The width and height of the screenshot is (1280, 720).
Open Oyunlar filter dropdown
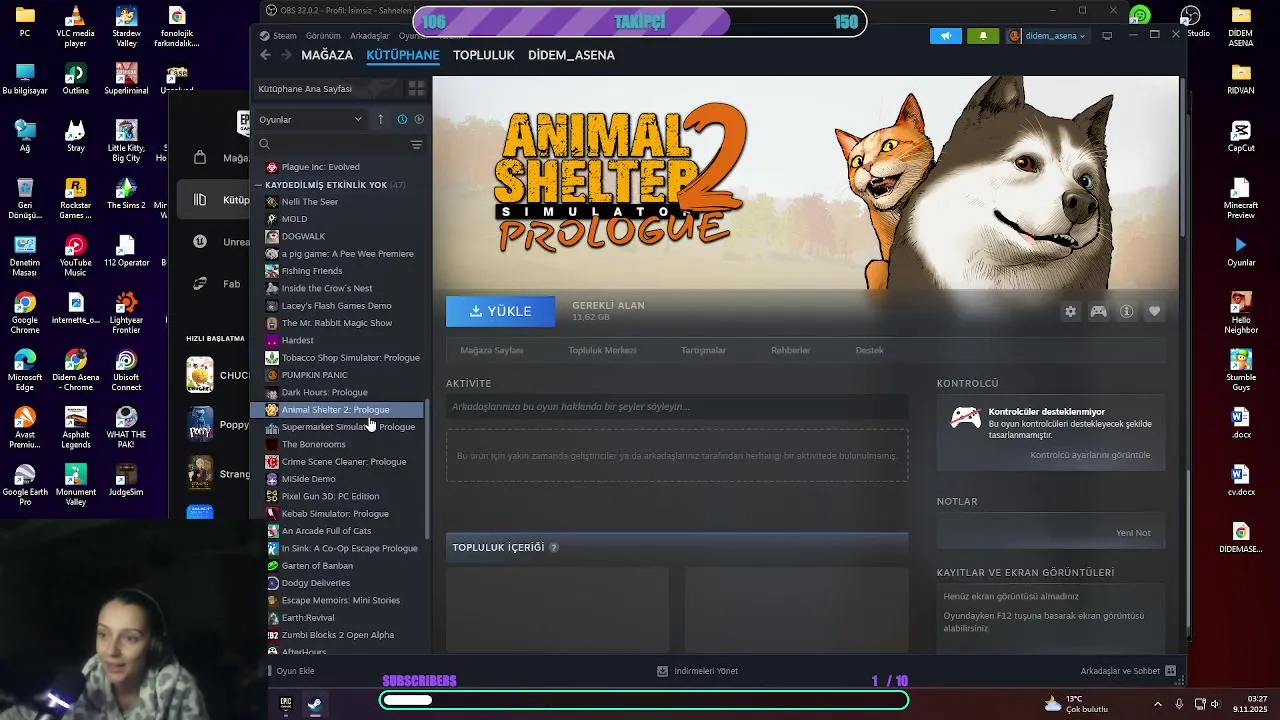pos(310,119)
